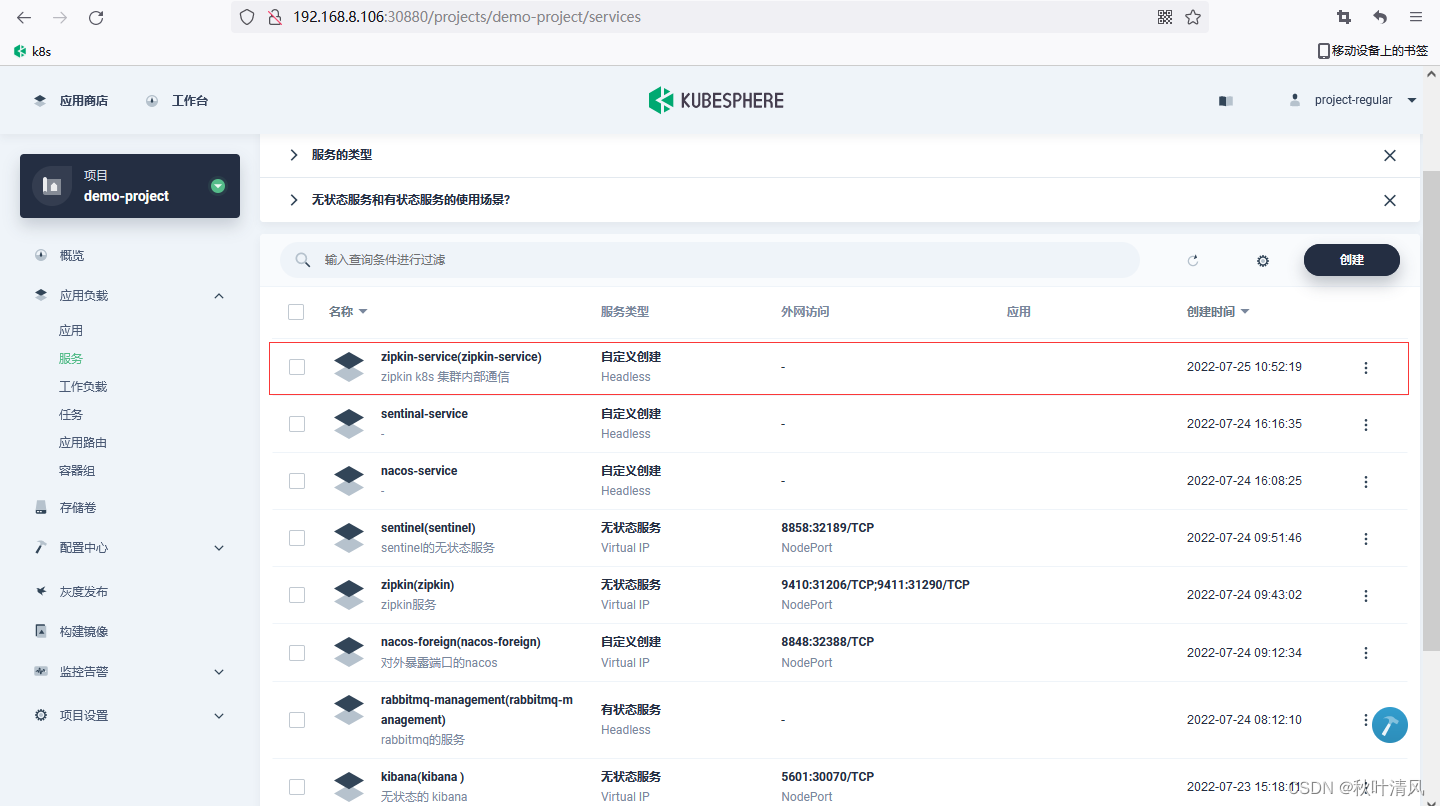Screen dimensions: 1440x806
Task: Open nacos-service details
Action: pos(419,471)
